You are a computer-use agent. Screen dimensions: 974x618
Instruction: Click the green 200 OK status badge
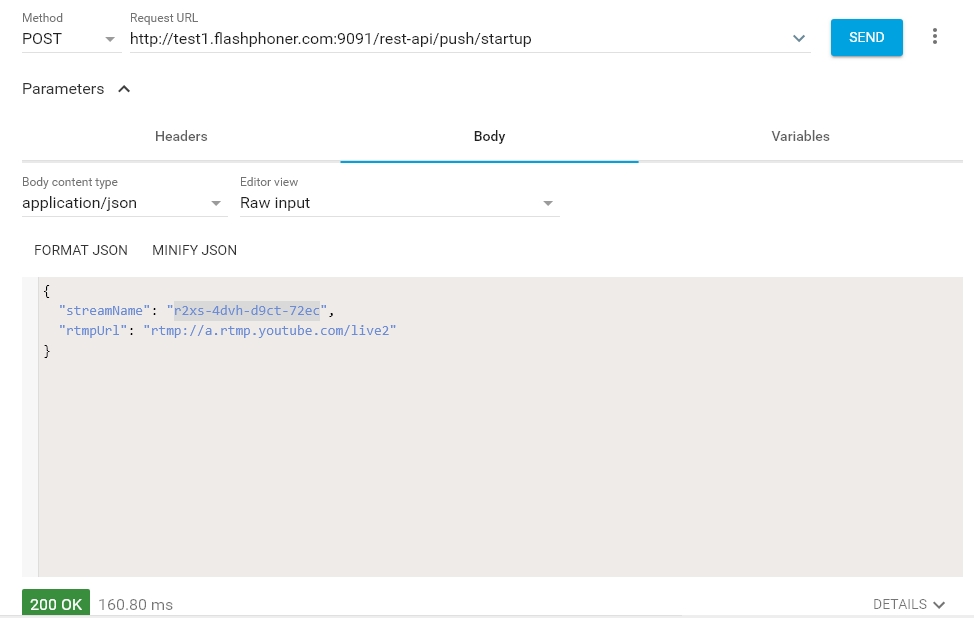tap(56, 604)
